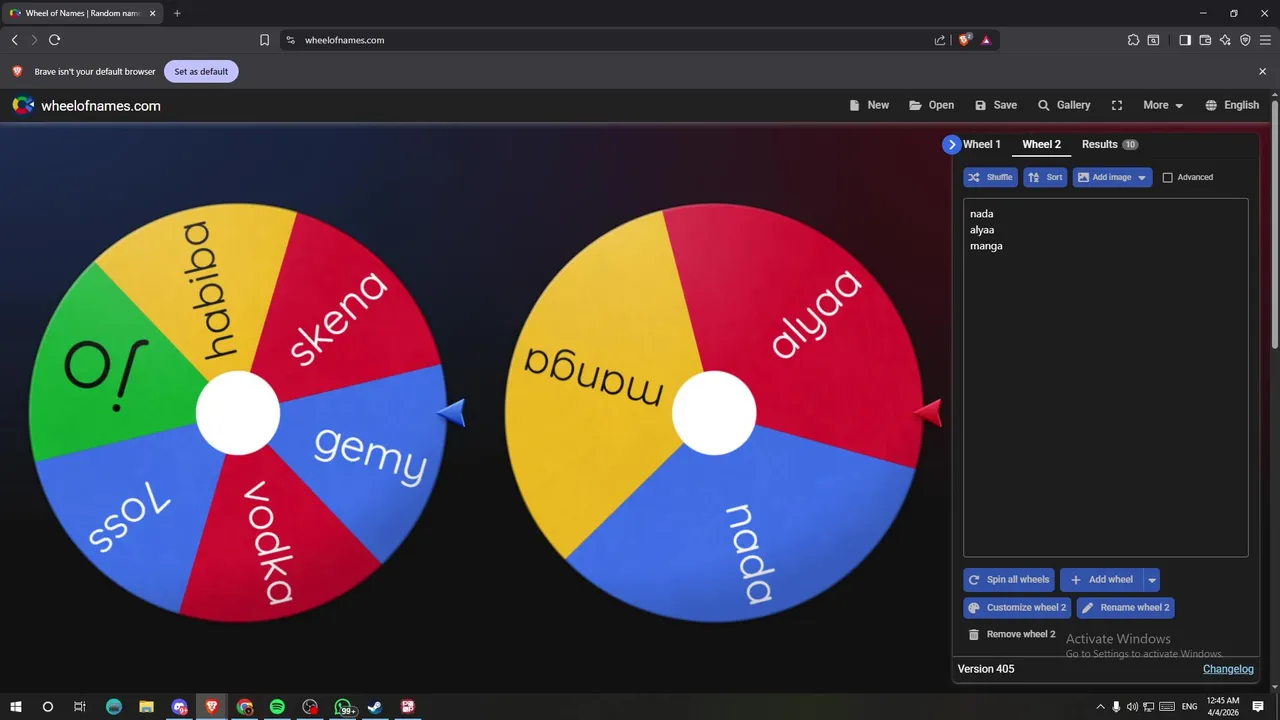Shuffle the wheel entries
This screenshot has width=1280, height=720.
point(990,177)
